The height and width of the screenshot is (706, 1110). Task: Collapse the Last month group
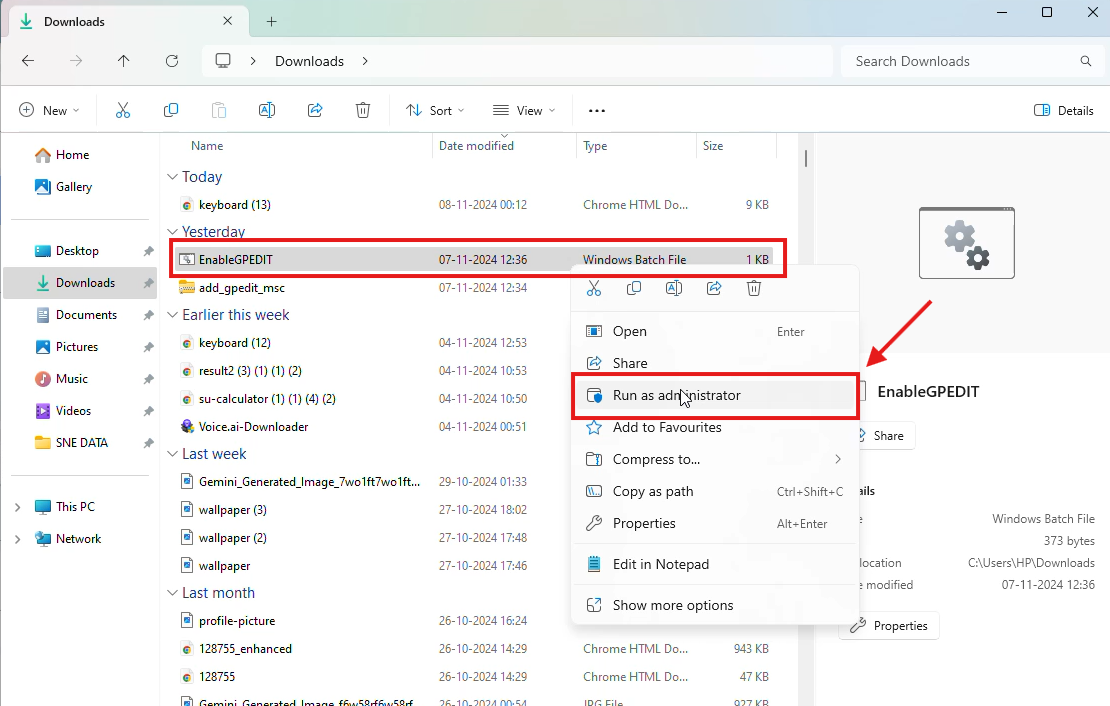tap(172, 593)
